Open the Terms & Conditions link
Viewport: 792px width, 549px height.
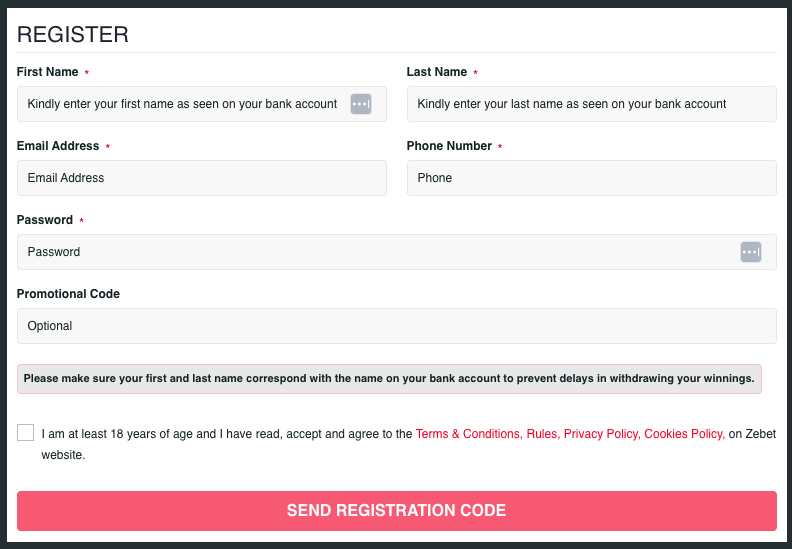(x=469, y=434)
